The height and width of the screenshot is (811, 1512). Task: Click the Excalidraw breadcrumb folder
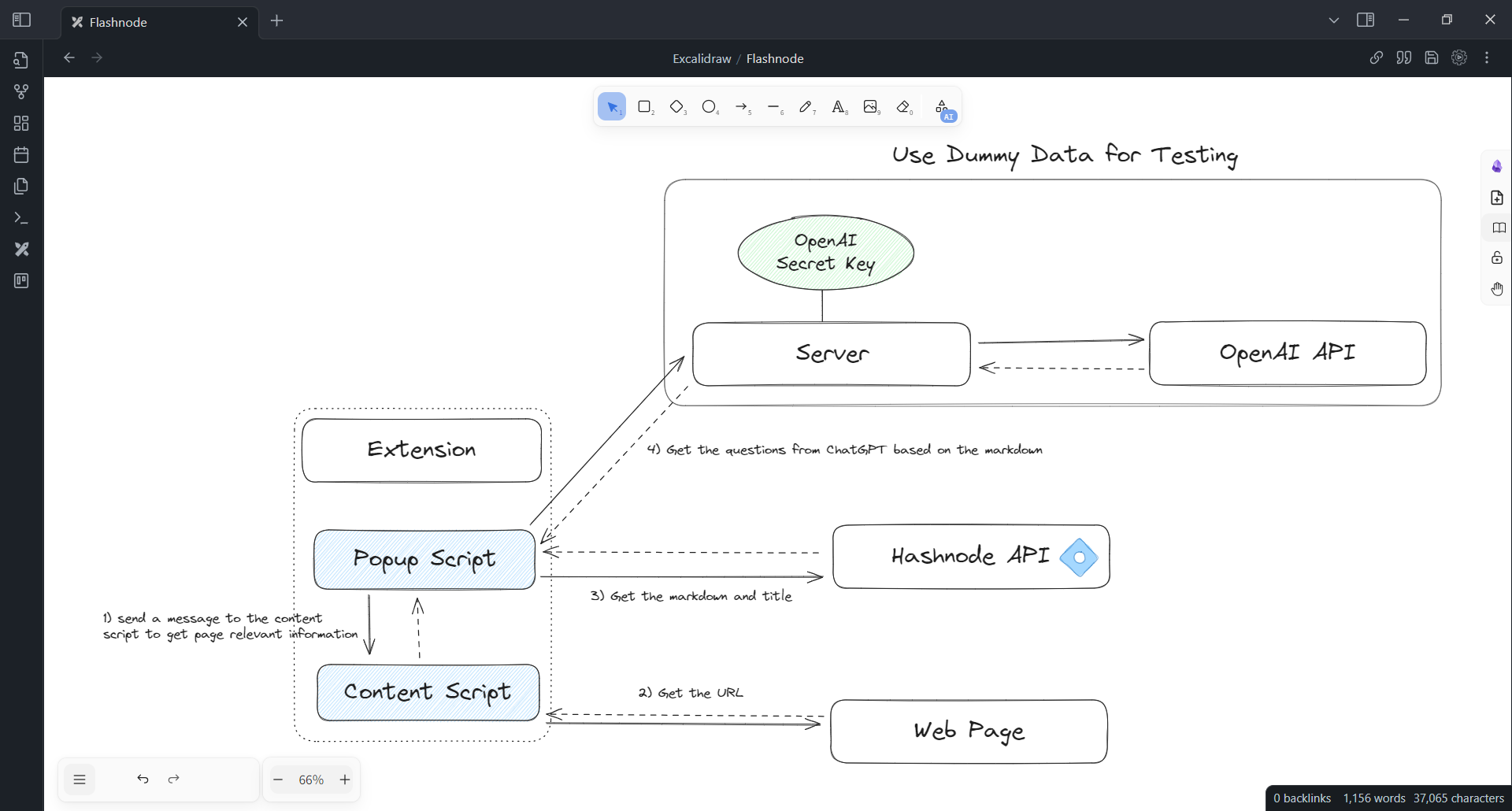pos(702,59)
